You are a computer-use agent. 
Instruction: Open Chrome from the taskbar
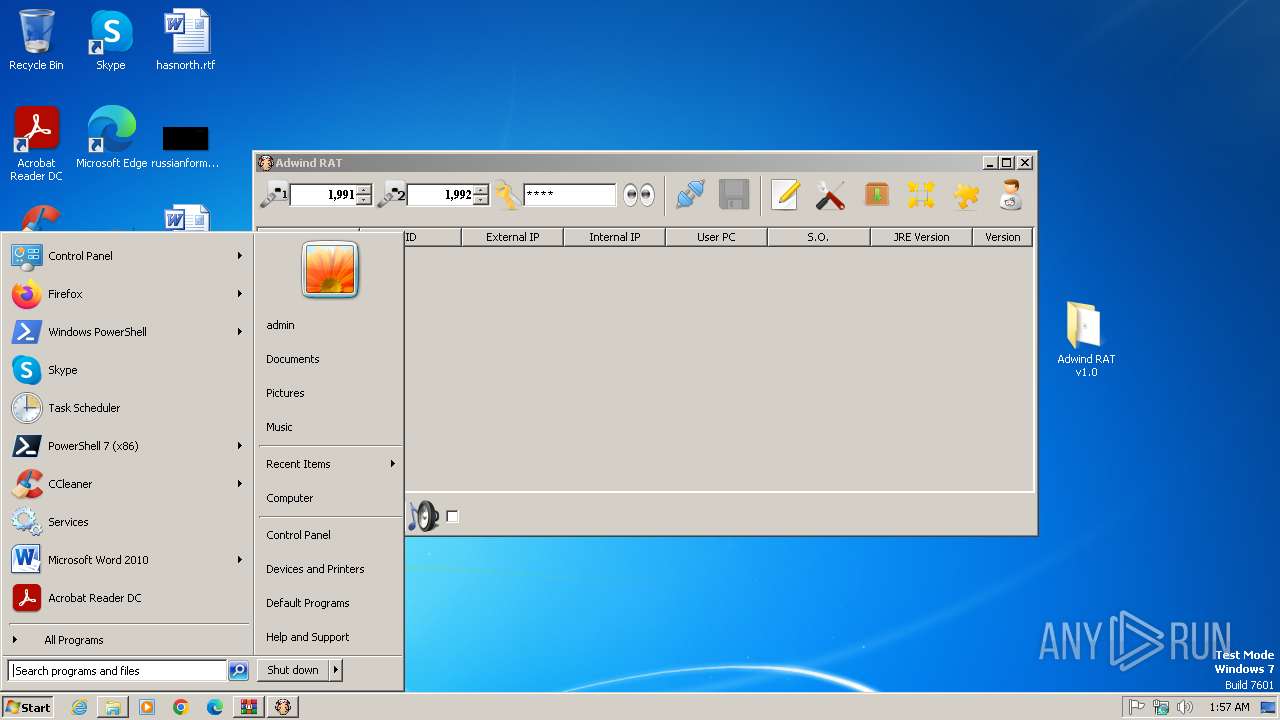pos(181,707)
